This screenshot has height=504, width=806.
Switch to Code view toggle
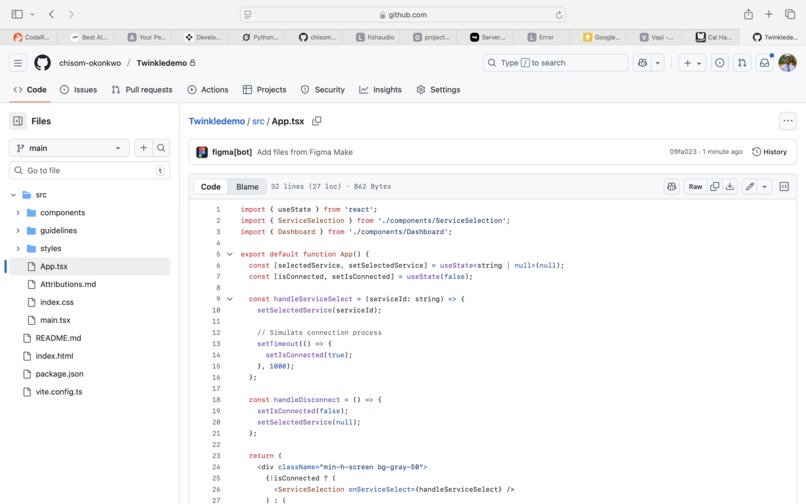(211, 187)
